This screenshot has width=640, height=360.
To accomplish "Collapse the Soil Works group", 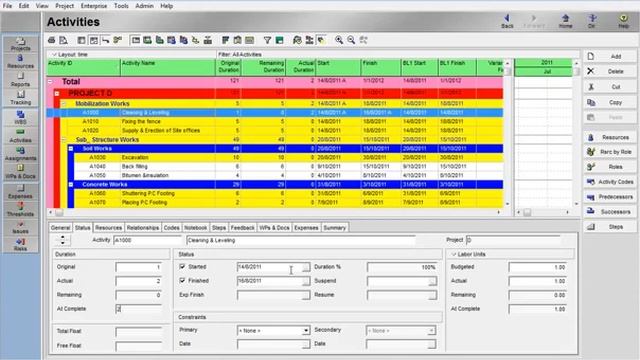I will click(71, 149).
